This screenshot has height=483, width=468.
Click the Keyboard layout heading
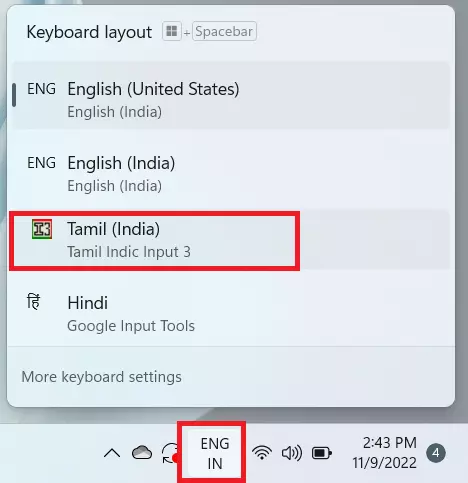[x=89, y=32]
